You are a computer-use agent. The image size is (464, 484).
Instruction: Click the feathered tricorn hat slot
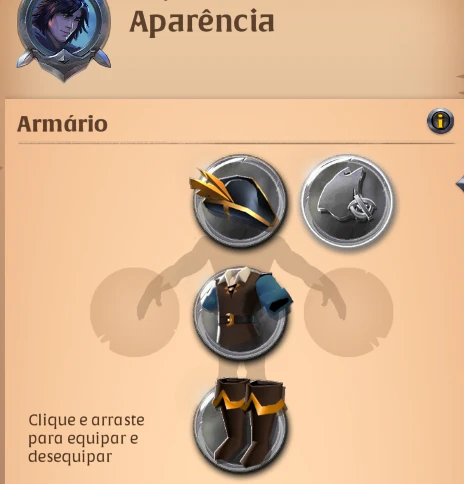pos(239,201)
